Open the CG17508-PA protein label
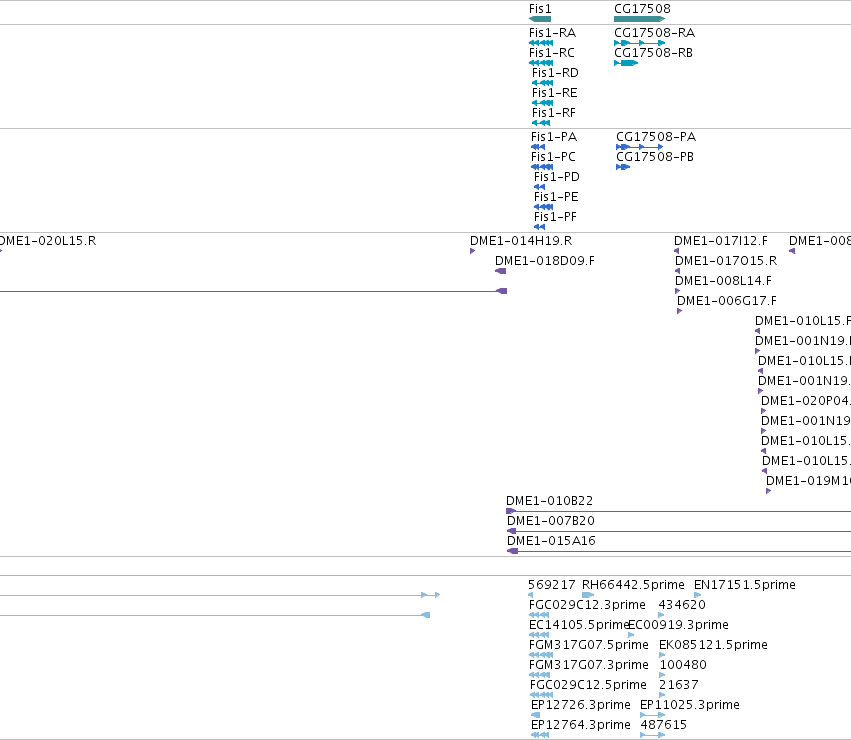This screenshot has height=740, width=851. (x=656, y=137)
